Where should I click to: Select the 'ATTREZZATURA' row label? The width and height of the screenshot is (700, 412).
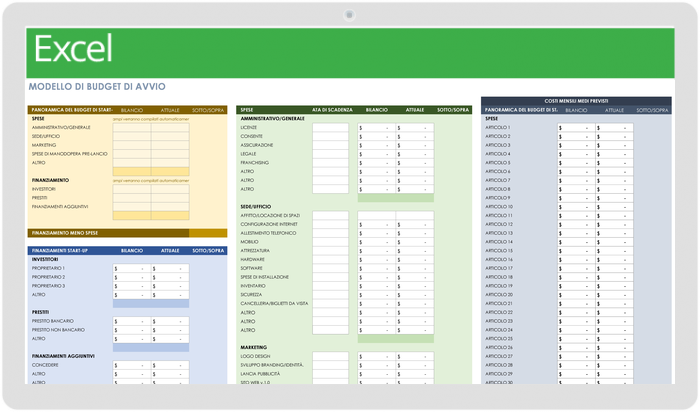[x=255, y=251]
